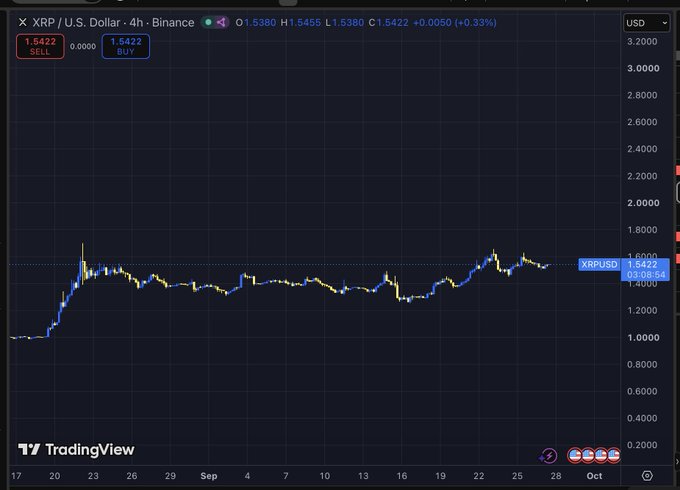
Task: Click the current price tag 1.5422 on axis
Action: pyautogui.click(x=642, y=265)
